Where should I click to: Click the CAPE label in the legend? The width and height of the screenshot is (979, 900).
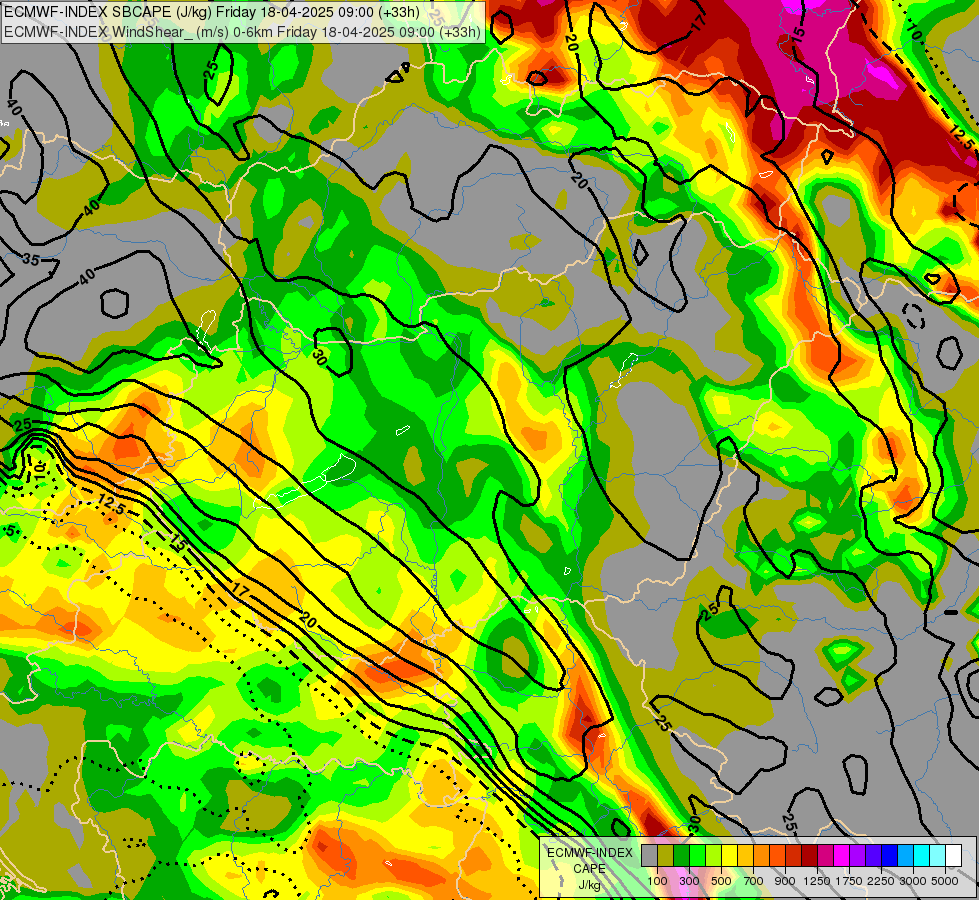pyautogui.click(x=589, y=869)
